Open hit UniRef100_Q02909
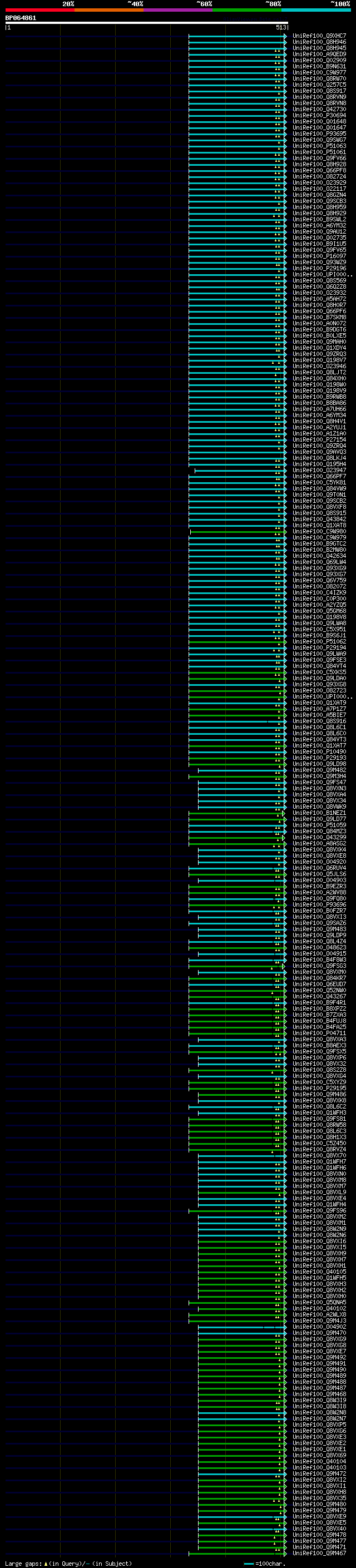Viewport: 356px width, 1568px height. [x=319, y=60]
